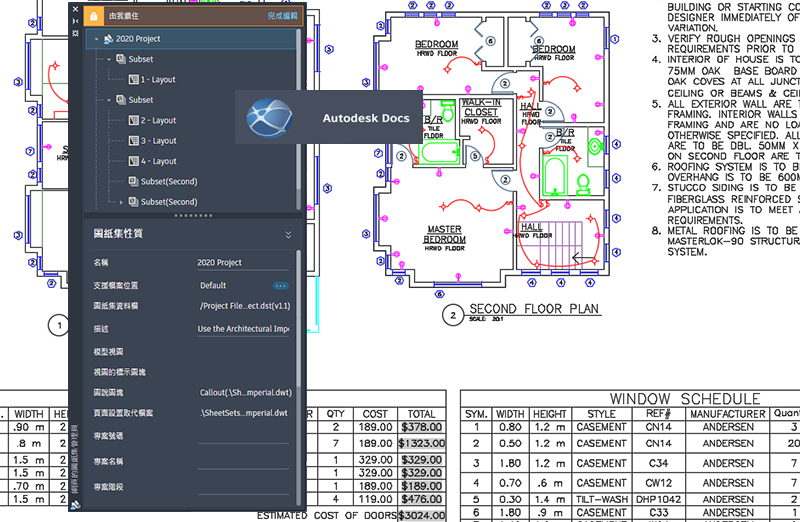Click the $1323.00 total cell
The width and height of the screenshot is (800, 522).
(421, 443)
